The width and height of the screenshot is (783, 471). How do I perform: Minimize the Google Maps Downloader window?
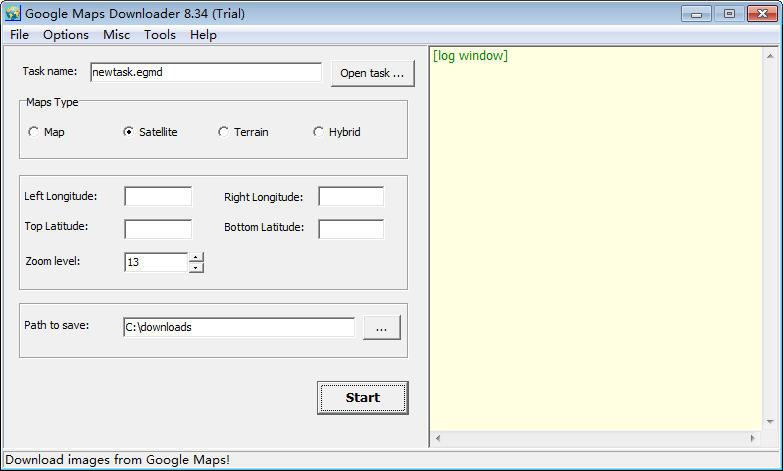tap(696, 14)
